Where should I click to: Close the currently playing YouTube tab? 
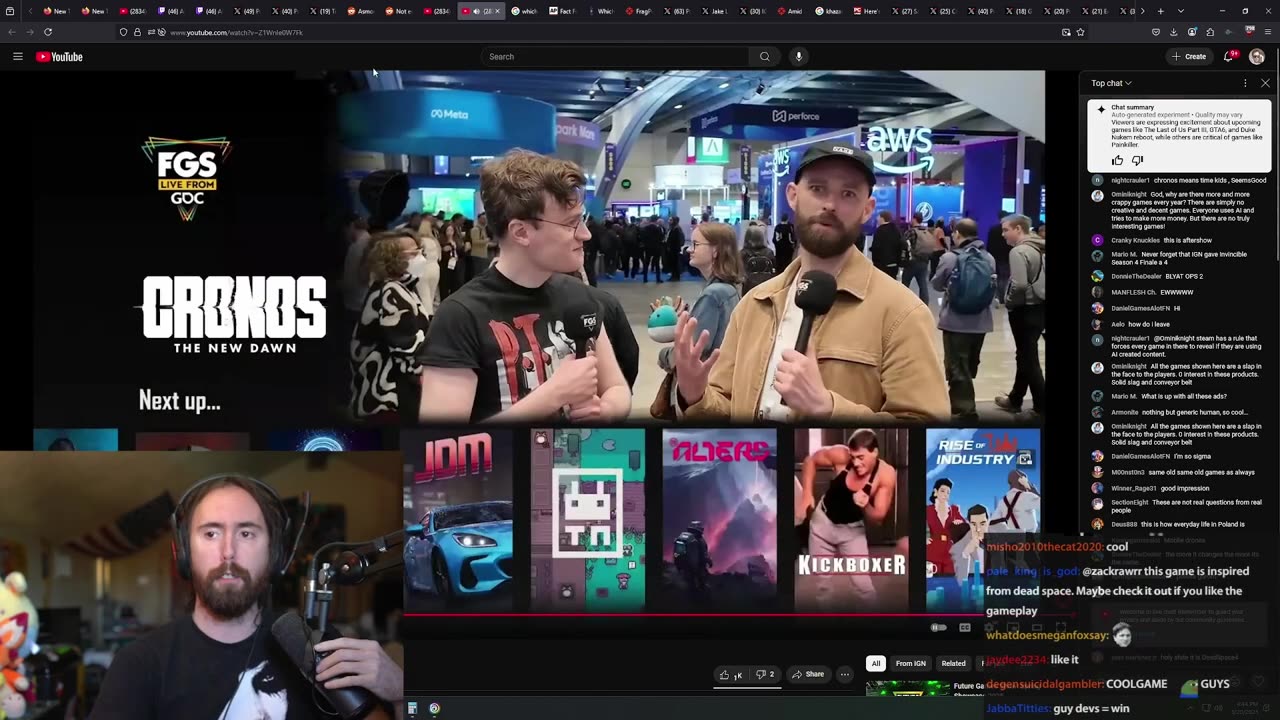pyautogui.click(x=497, y=11)
